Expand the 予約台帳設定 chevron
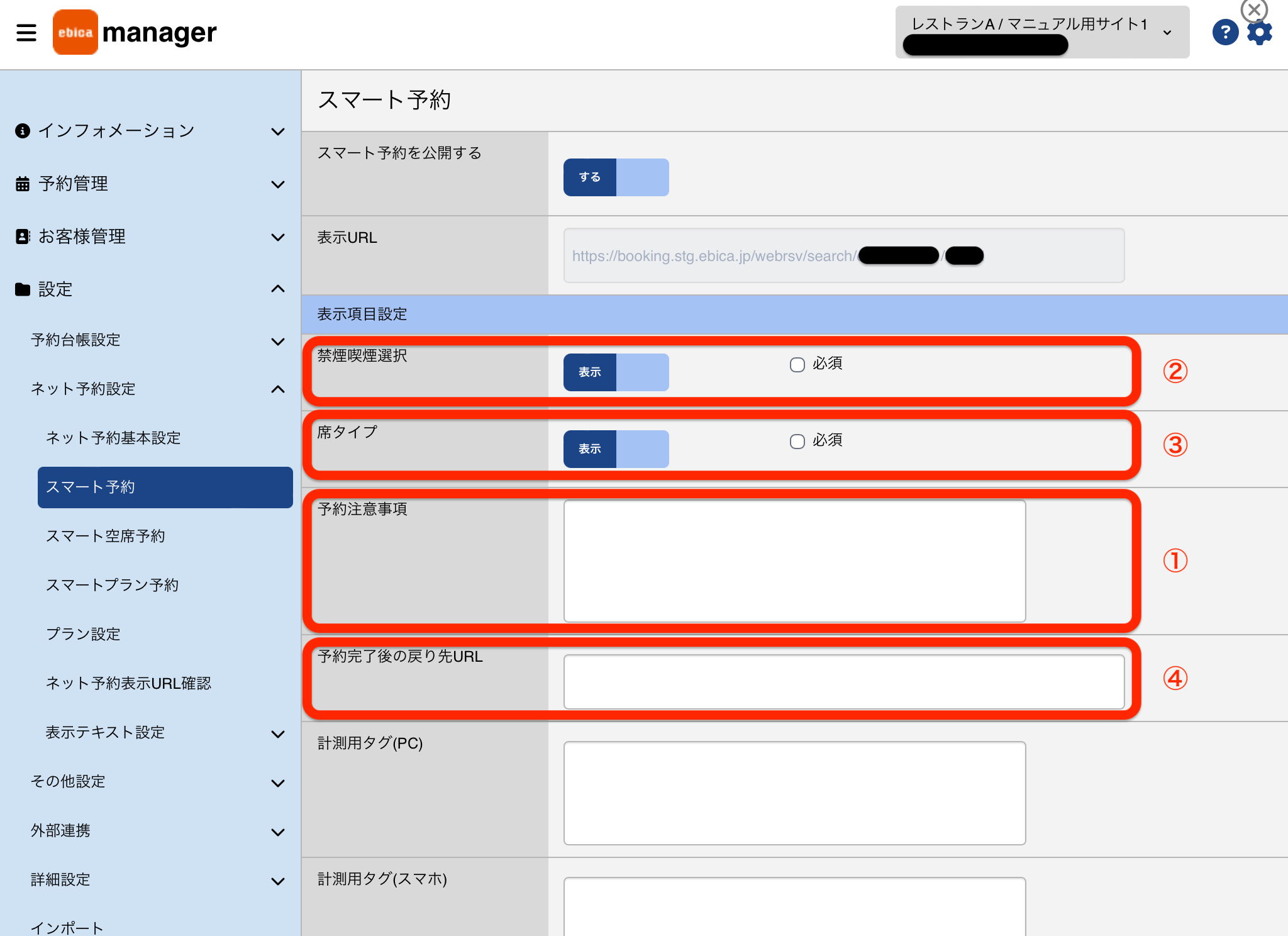The width and height of the screenshot is (1288, 936). [x=278, y=342]
